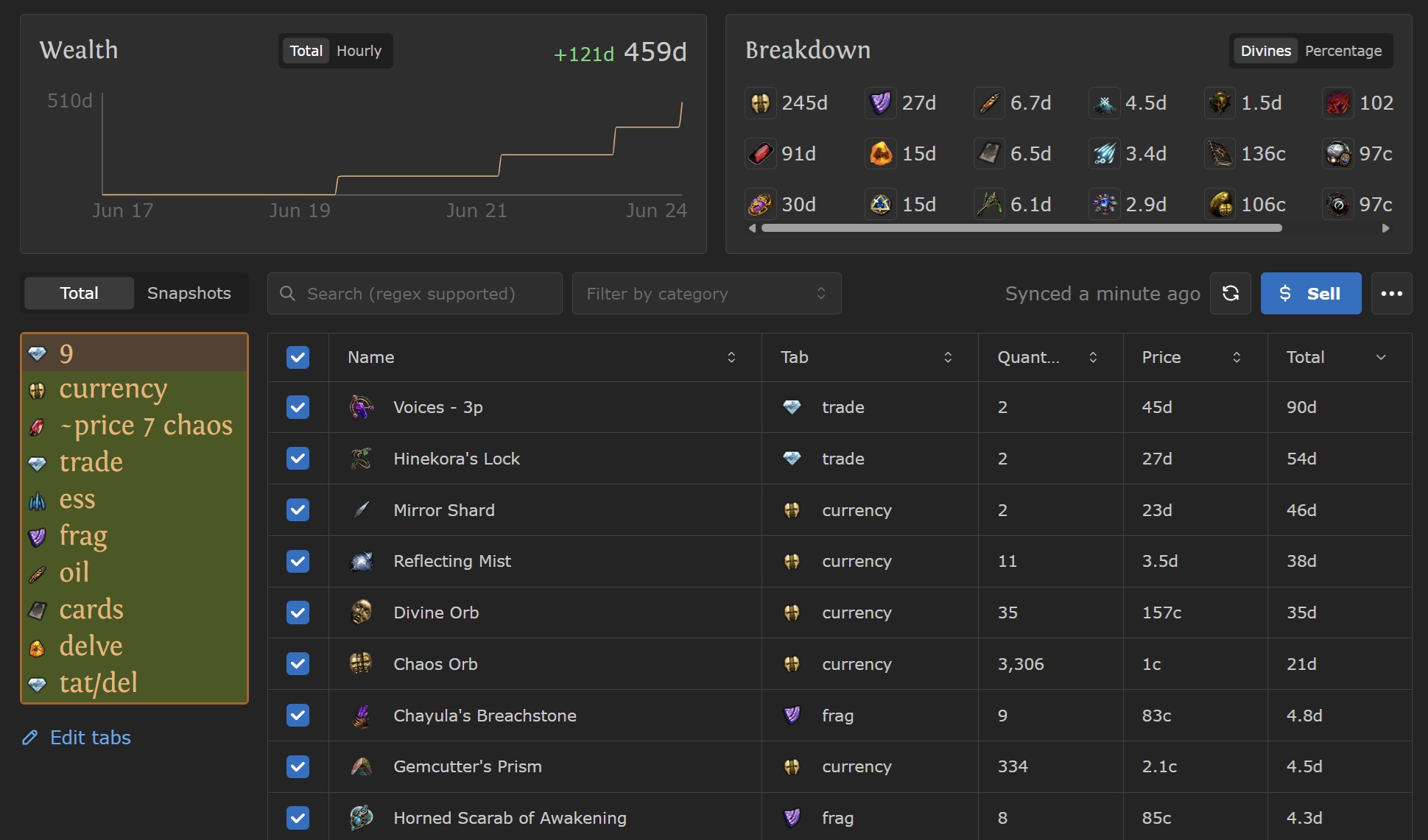The width and height of the screenshot is (1428, 840).
Task: Select the ess stash tab
Action: click(x=134, y=499)
